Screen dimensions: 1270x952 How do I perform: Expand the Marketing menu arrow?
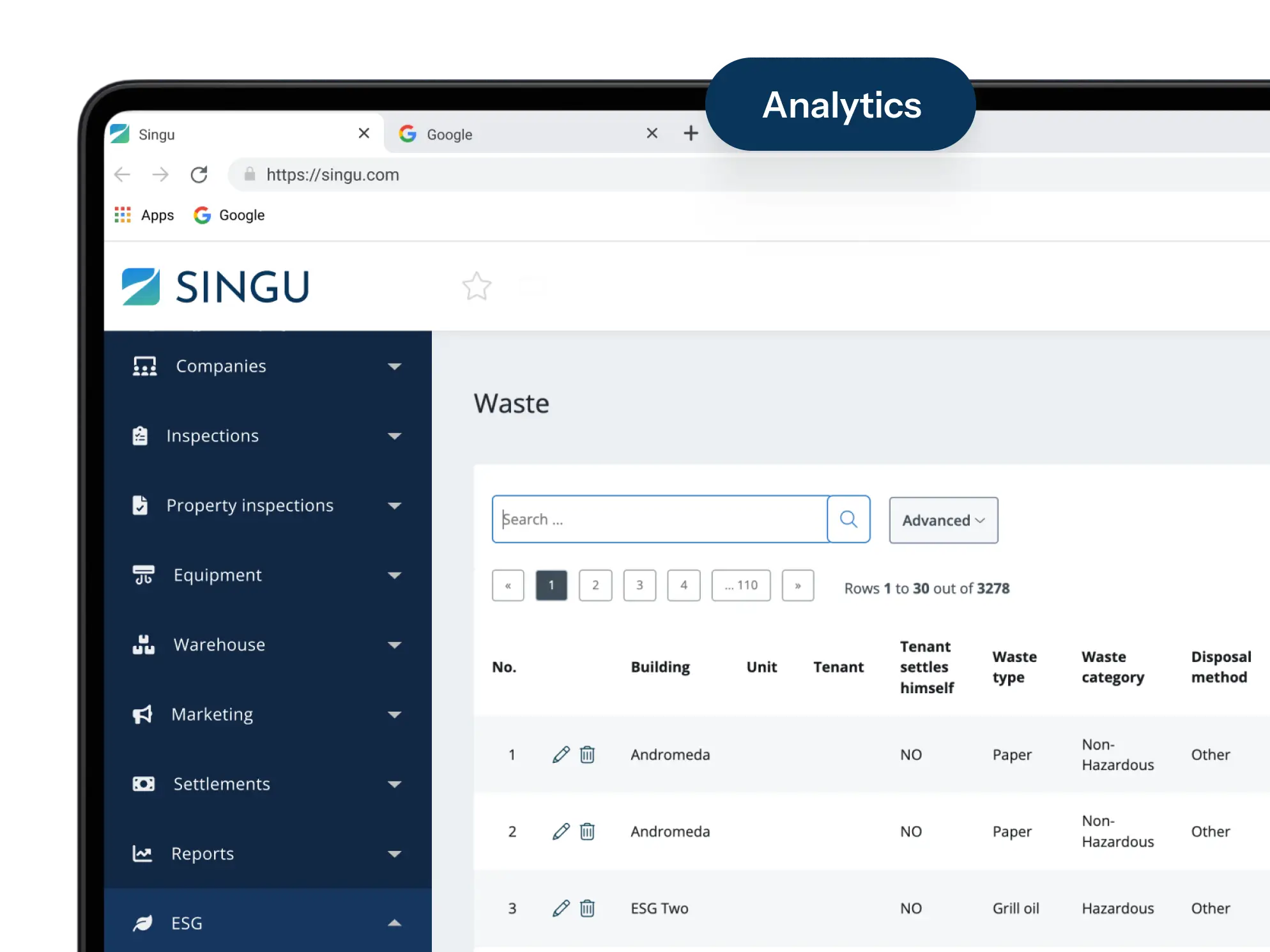tap(395, 714)
